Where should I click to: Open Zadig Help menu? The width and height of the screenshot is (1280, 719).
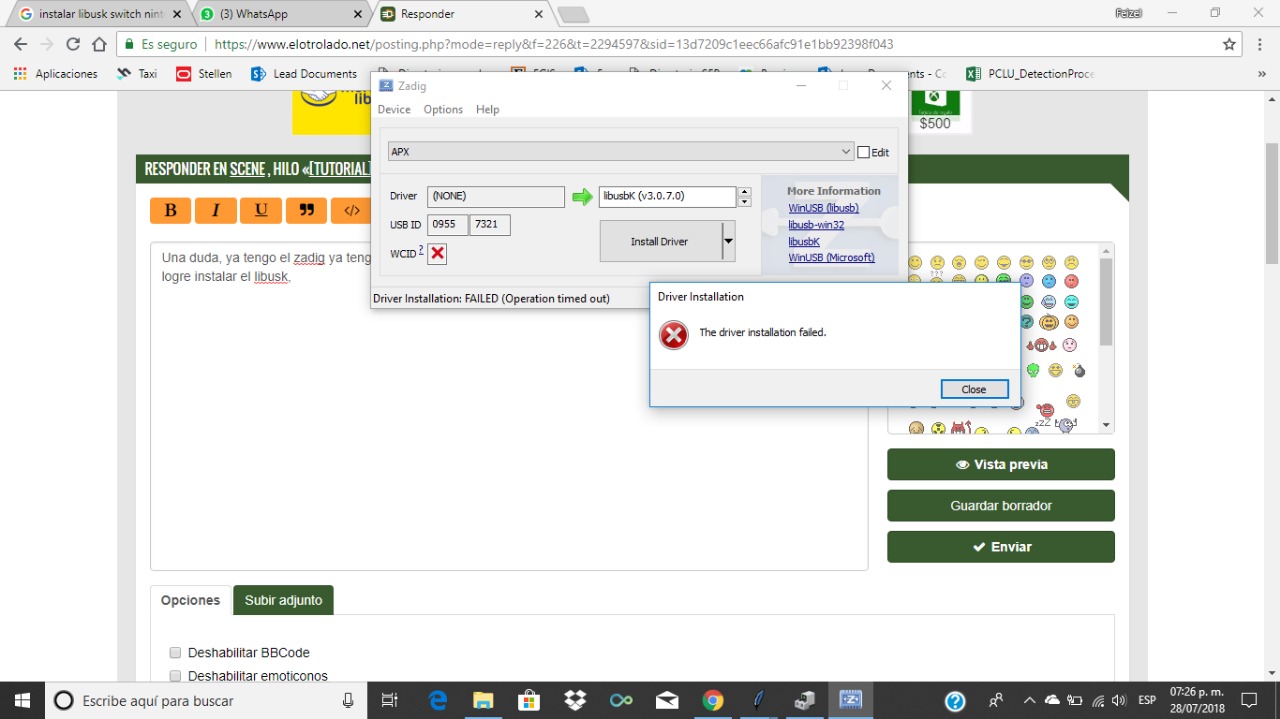coord(487,109)
